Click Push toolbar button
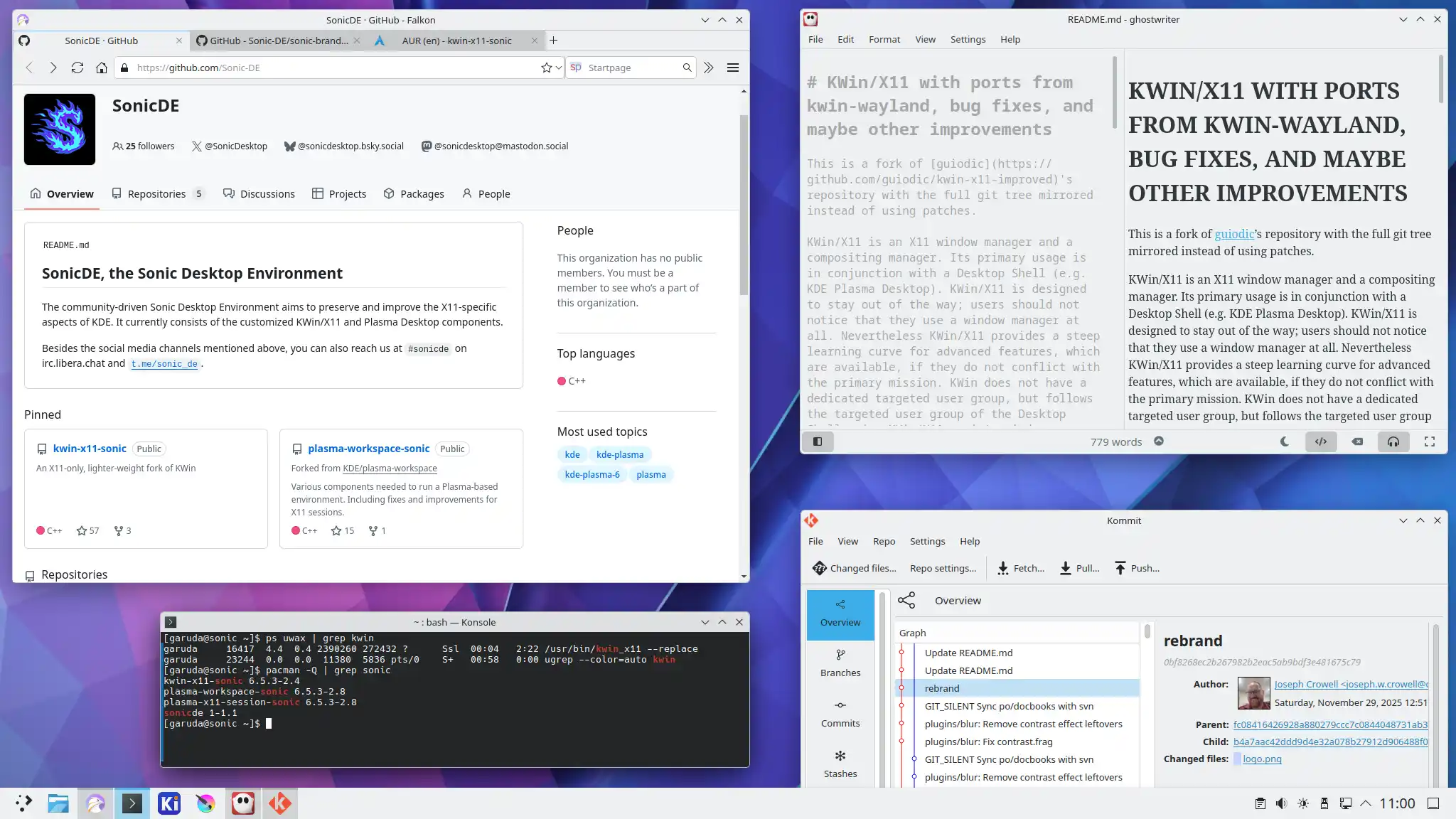The height and width of the screenshot is (819, 1456). pyautogui.click(x=1136, y=568)
